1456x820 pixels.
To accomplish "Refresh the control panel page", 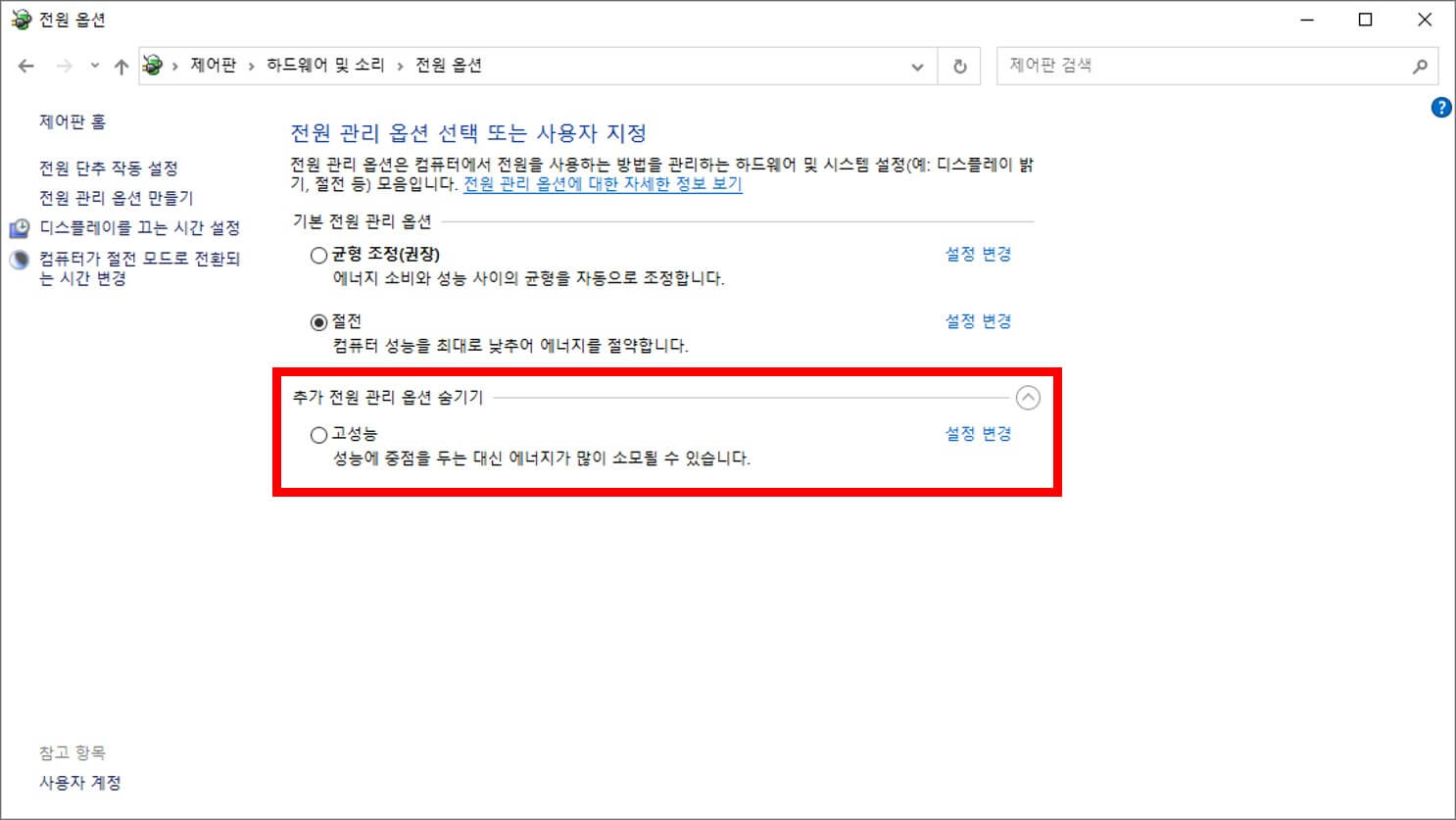I will [x=960, y=67].
